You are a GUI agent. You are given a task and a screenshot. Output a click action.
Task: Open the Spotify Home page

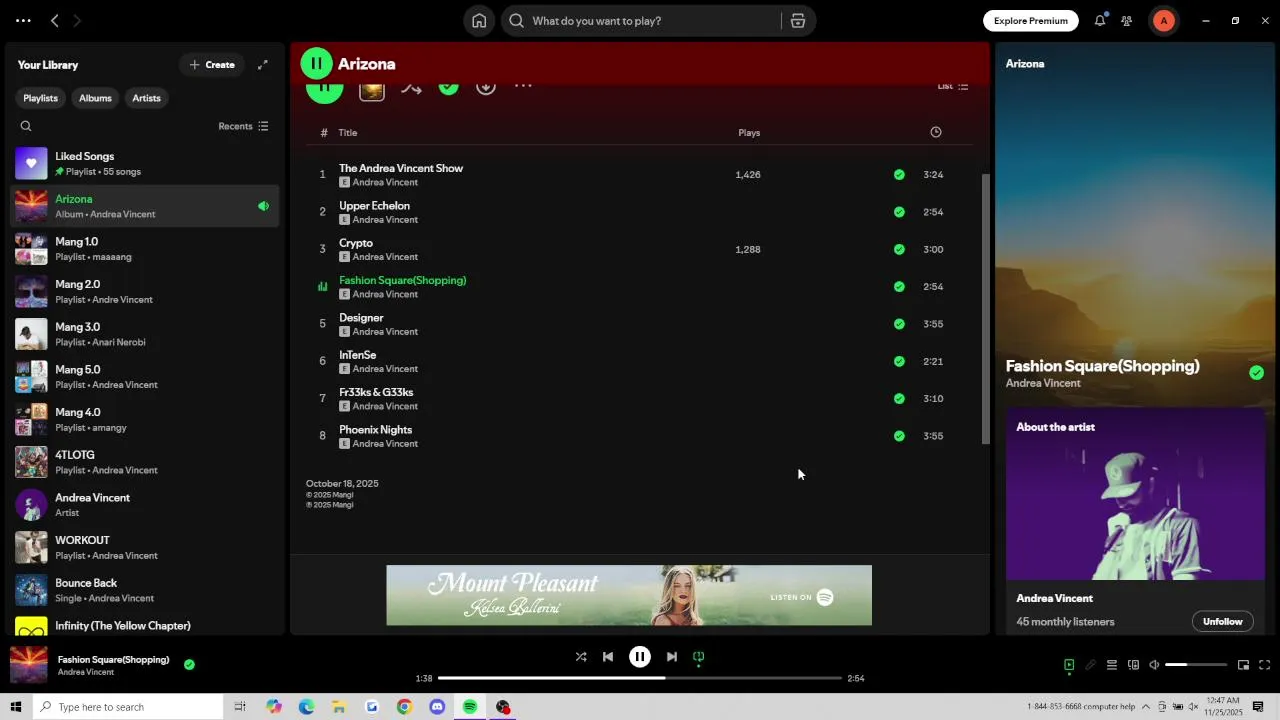[x=479, y=21]
